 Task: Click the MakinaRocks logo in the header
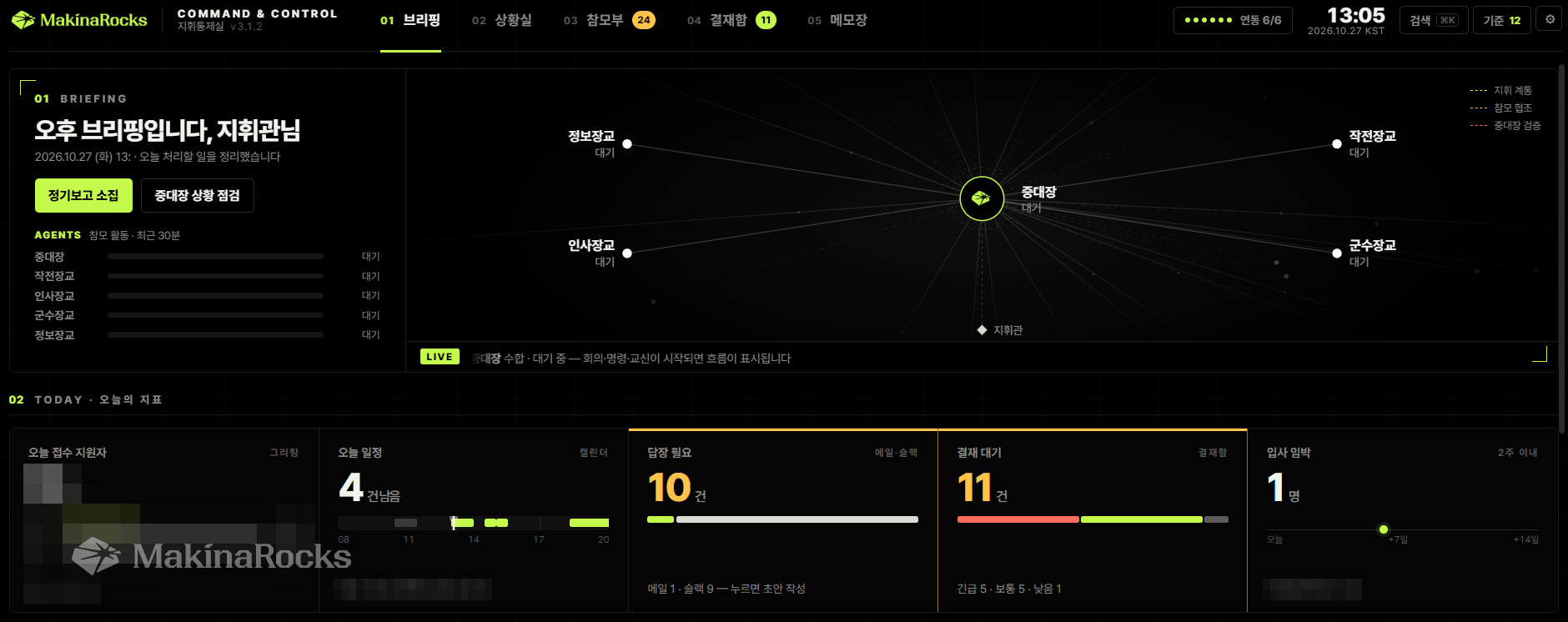coord(79,20)
